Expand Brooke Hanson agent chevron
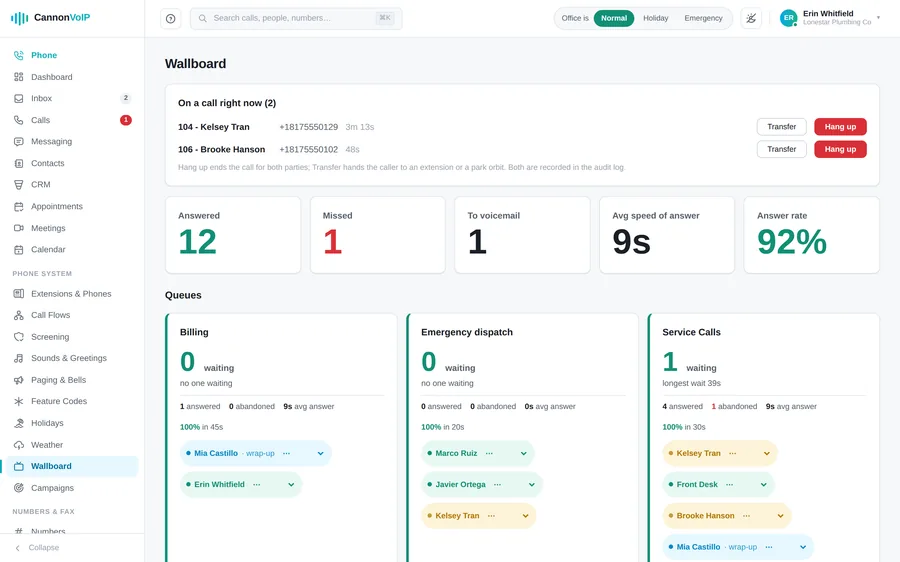This screenshot has height=562, width=900. 780,516
